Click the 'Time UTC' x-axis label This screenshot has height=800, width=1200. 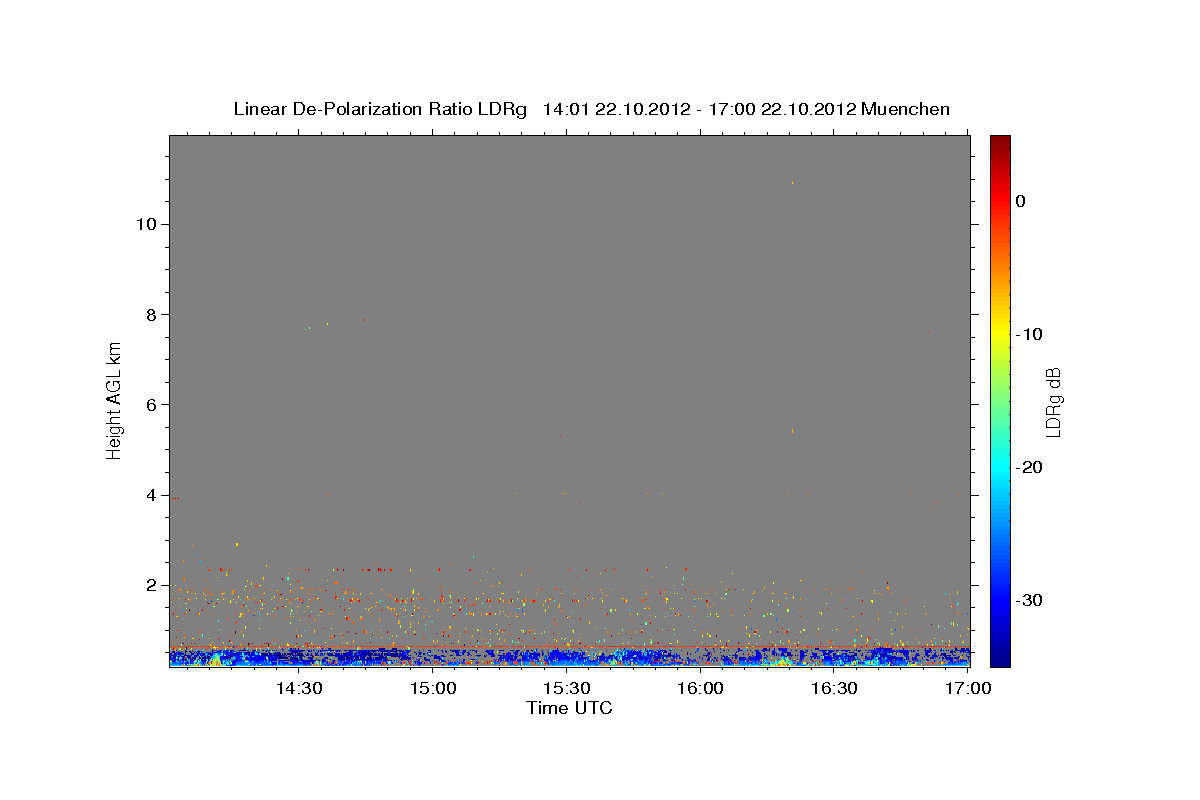click(x=569, y=709)
